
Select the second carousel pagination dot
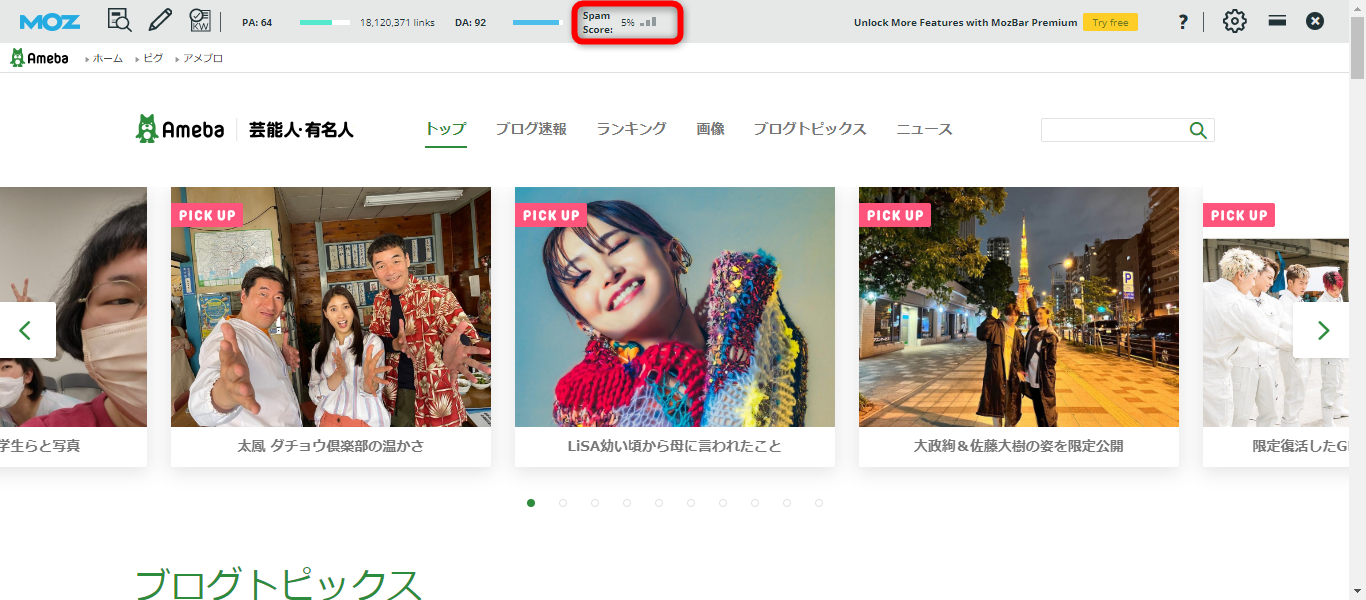(x=563, y=503)
